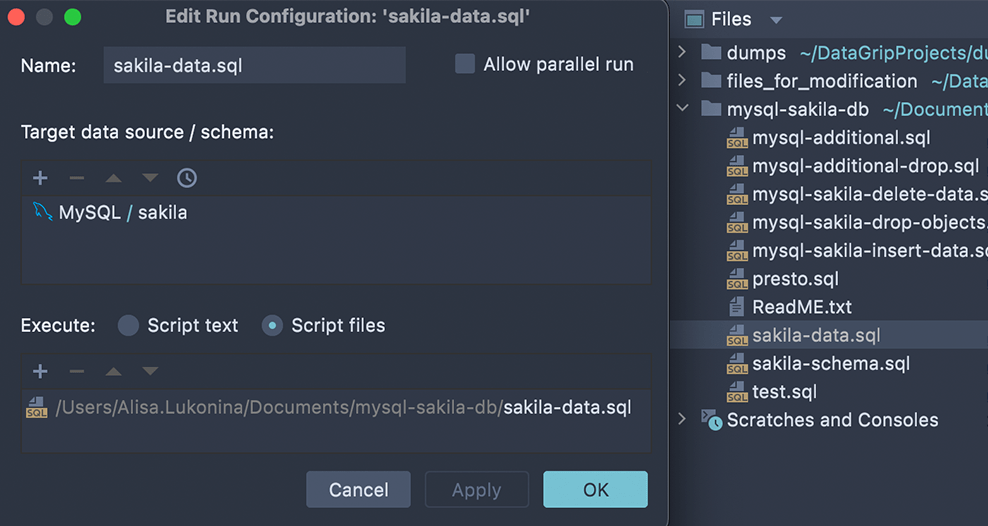Screen dimensions: 988x526
Task: Click SQL icon of presto.sql
Action: pyautogui.click(x=737, y=278)
